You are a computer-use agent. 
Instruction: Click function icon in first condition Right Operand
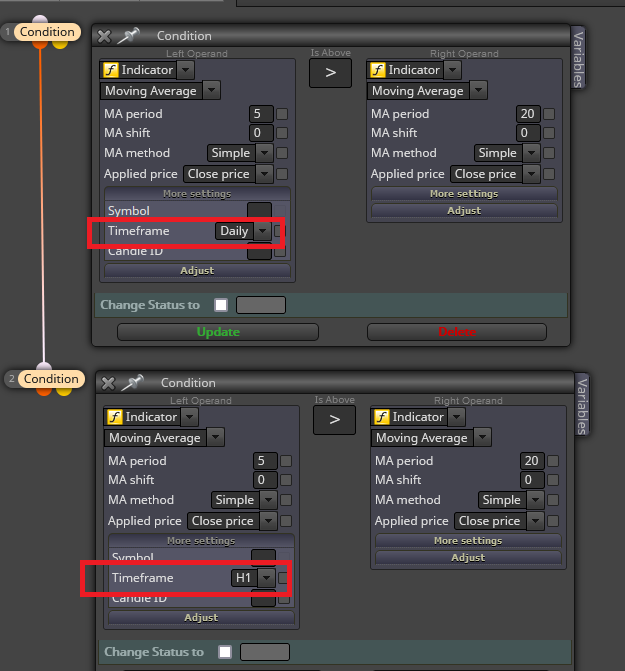click(x=378, y=70)
